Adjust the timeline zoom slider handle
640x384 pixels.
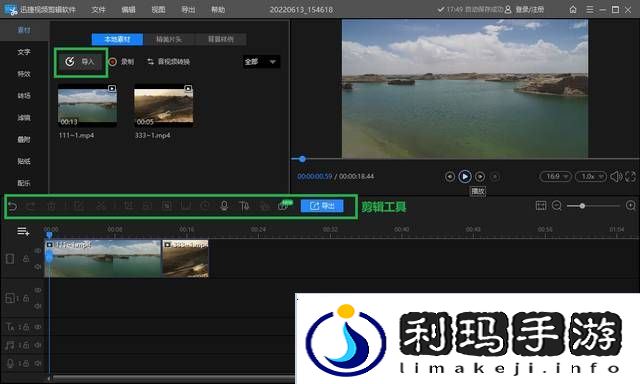click(582, 206)
